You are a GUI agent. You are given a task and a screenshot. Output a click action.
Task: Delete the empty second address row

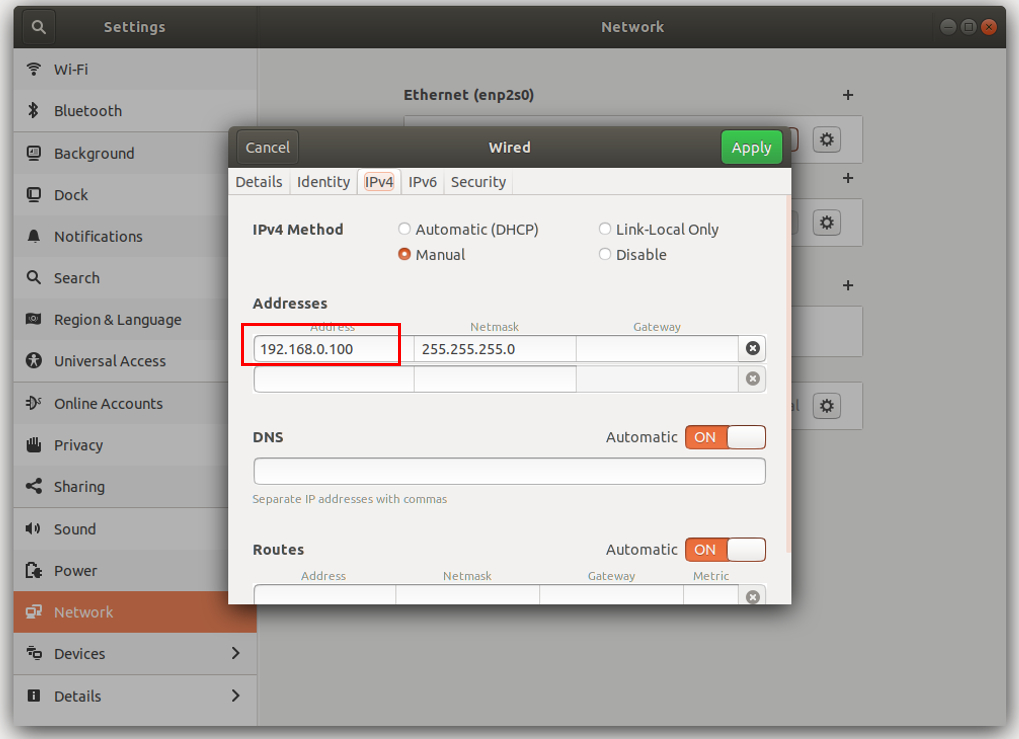(753, 379)
